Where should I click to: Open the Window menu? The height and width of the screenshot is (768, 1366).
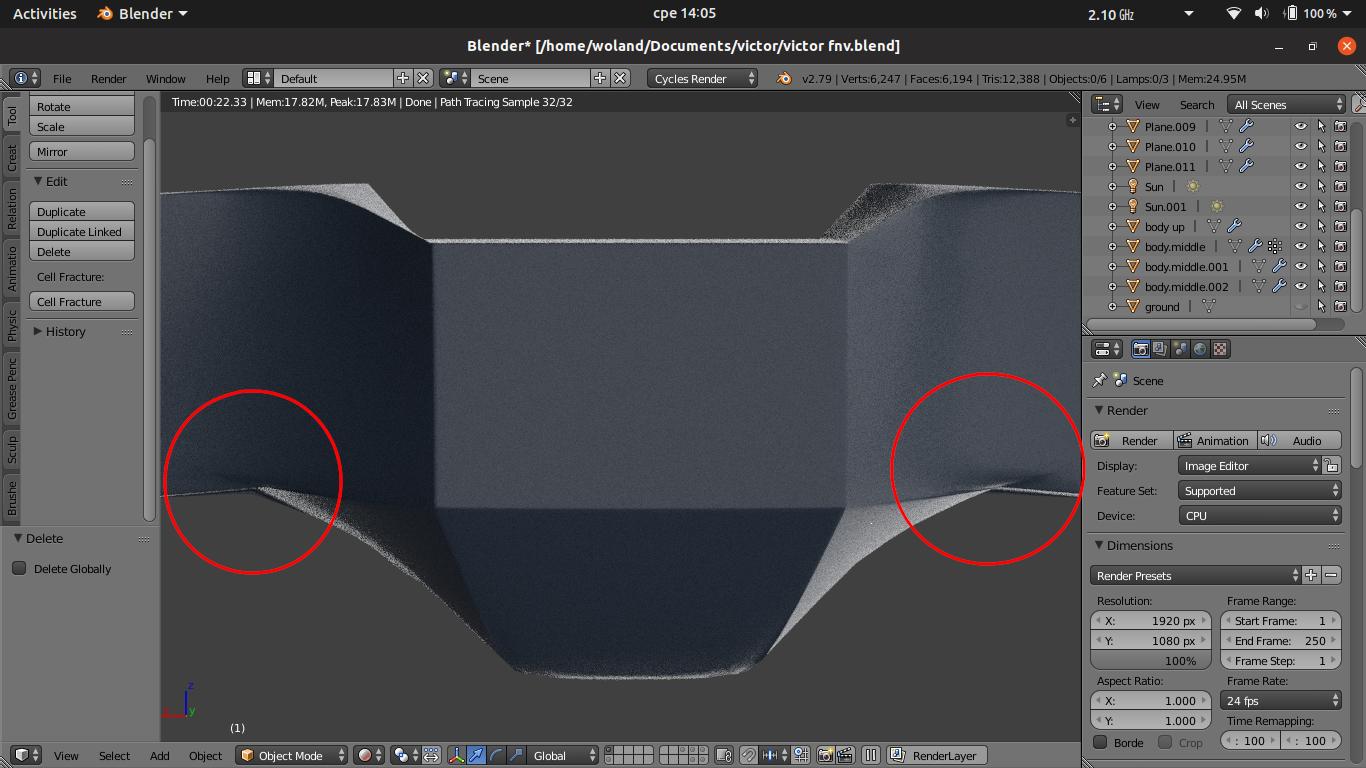pyautogui.click(x=165, y=78)
